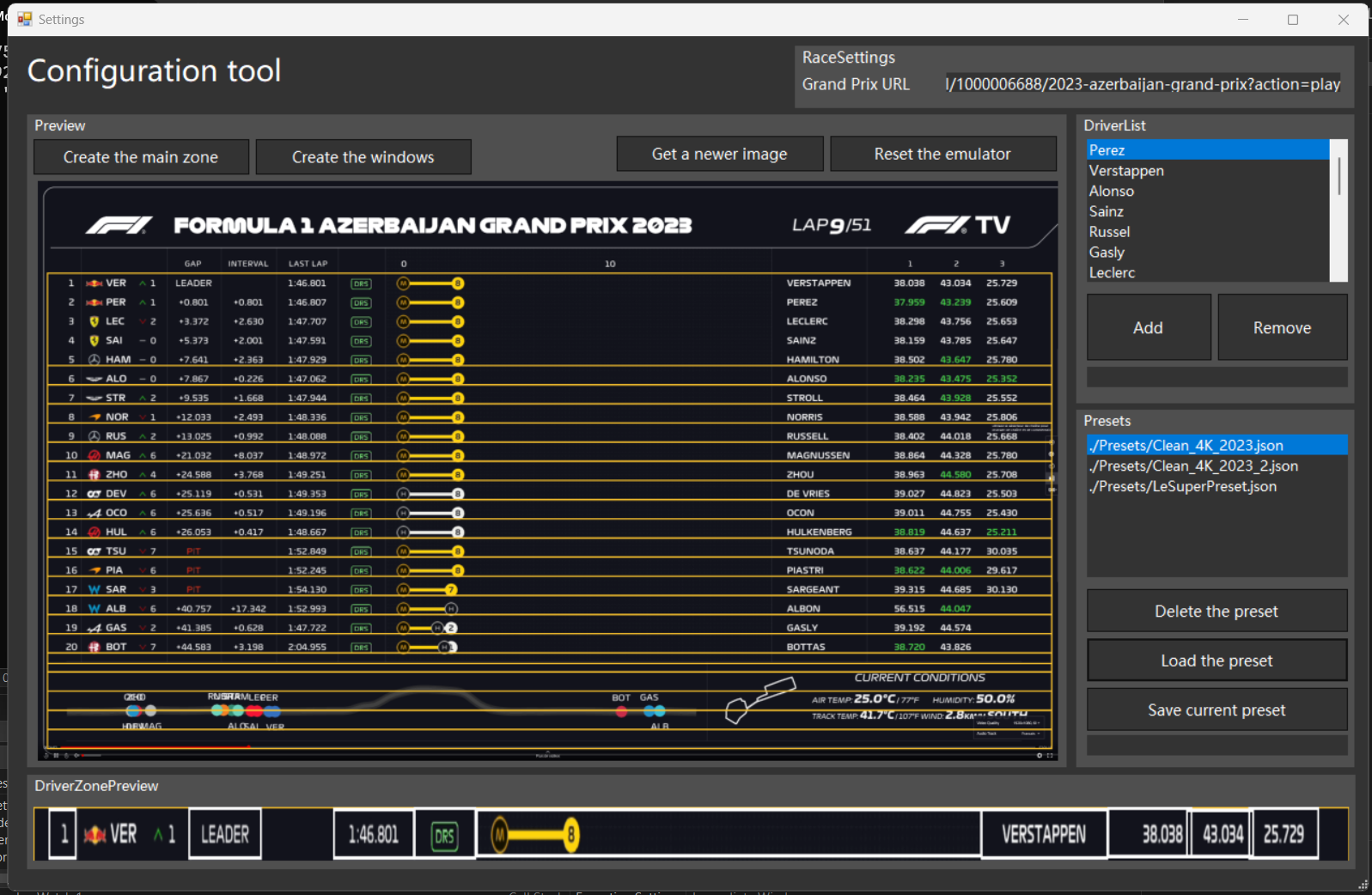Click the 25.729 sector box in DriverZonePreview

(x=1284, y=833)
